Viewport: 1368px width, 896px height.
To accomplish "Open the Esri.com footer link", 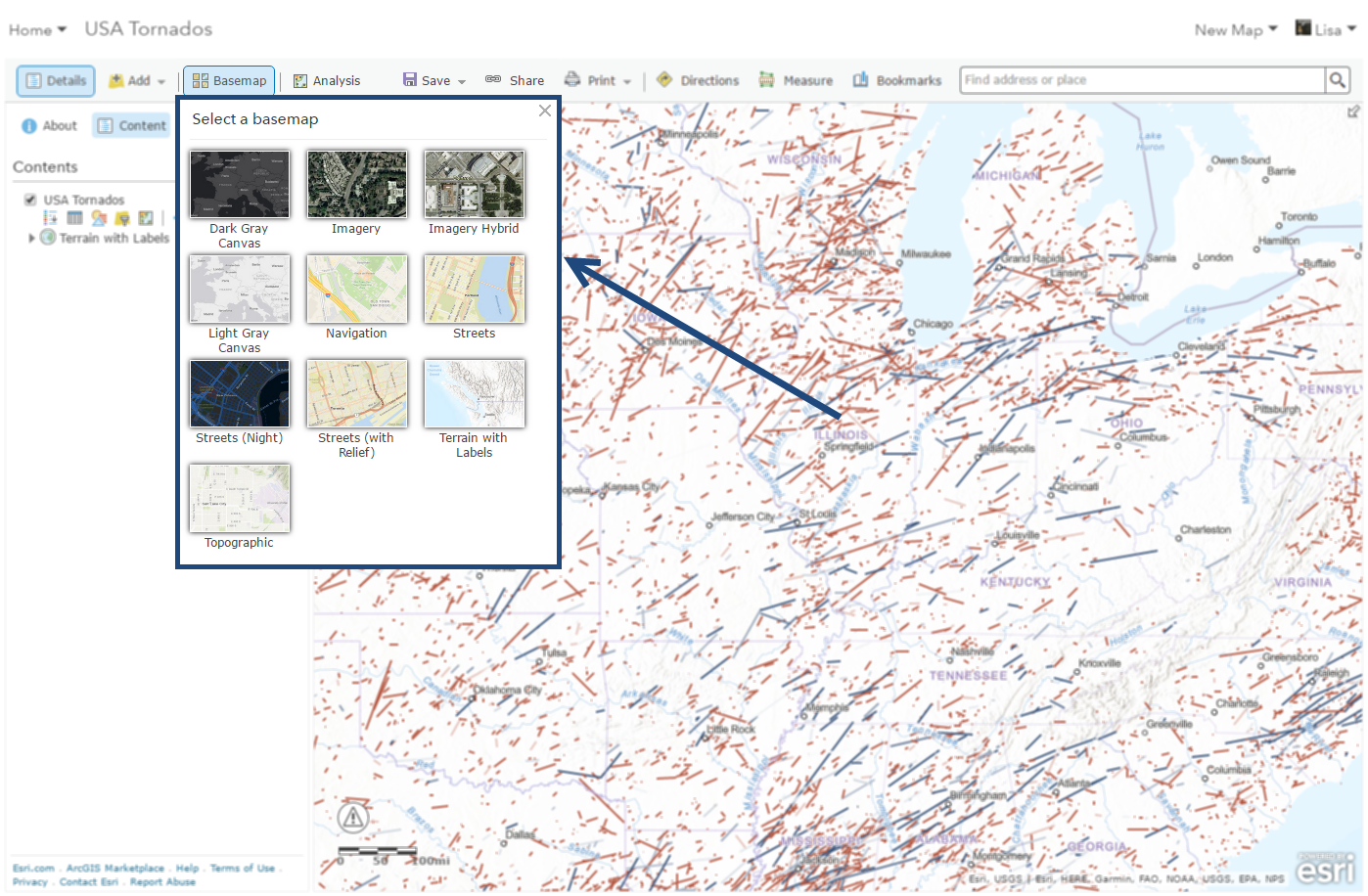I will tap(33, 869).
